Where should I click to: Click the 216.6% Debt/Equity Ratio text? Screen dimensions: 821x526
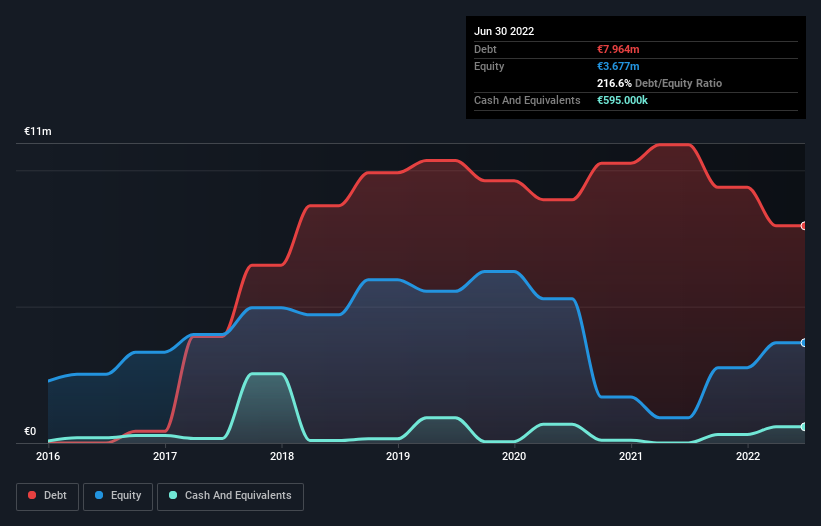point(659,83)
